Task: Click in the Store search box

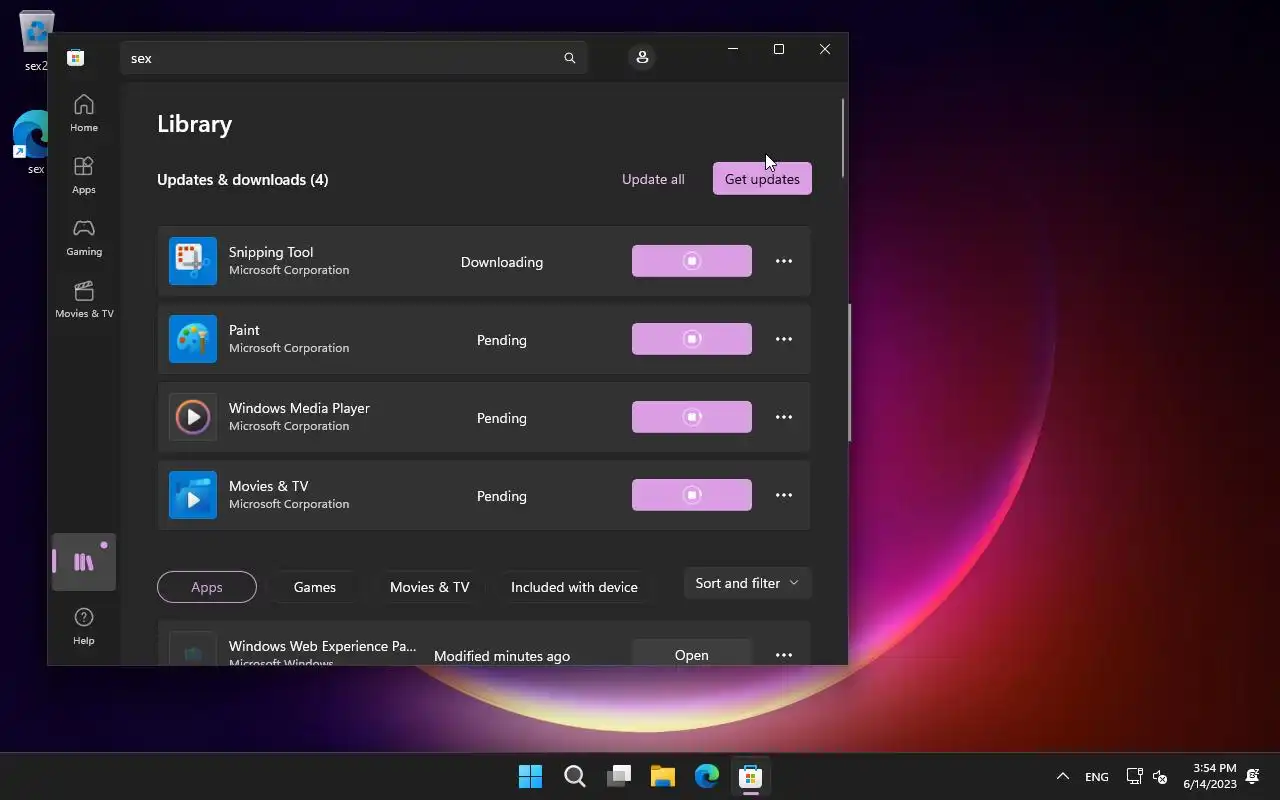Action: [353, 58]
